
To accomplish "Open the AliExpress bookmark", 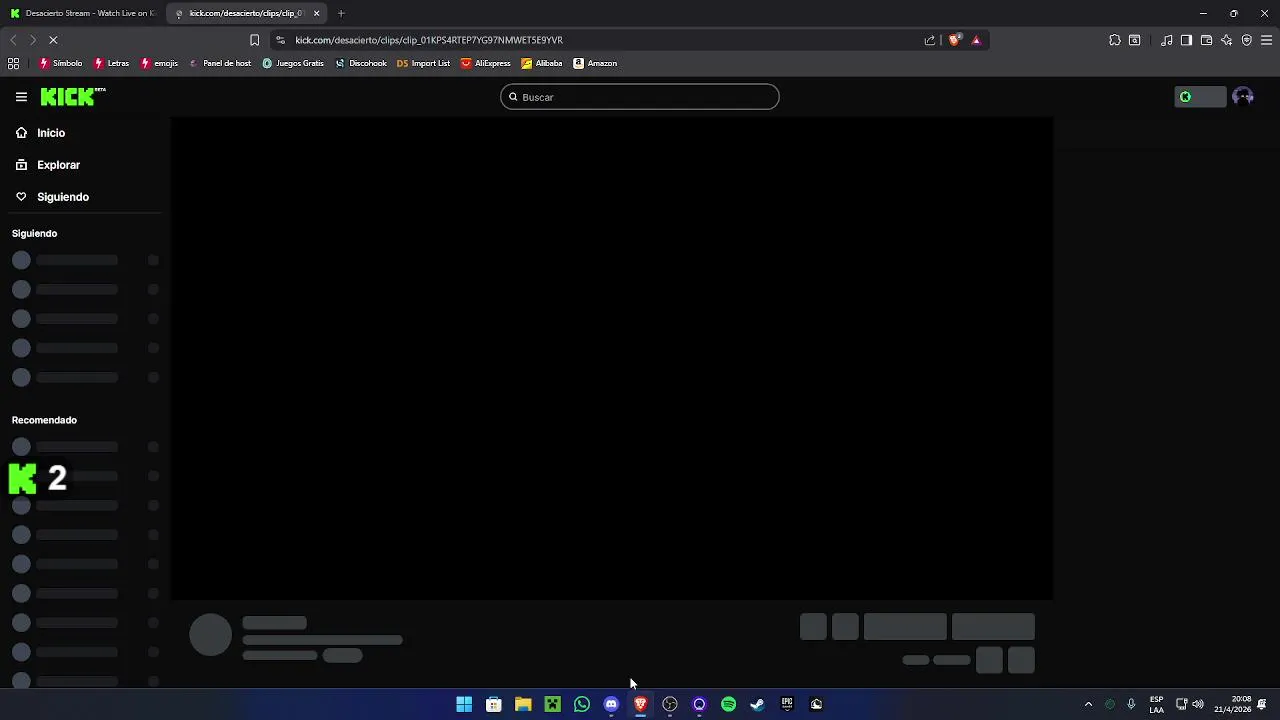I will [x=486, y=63].
